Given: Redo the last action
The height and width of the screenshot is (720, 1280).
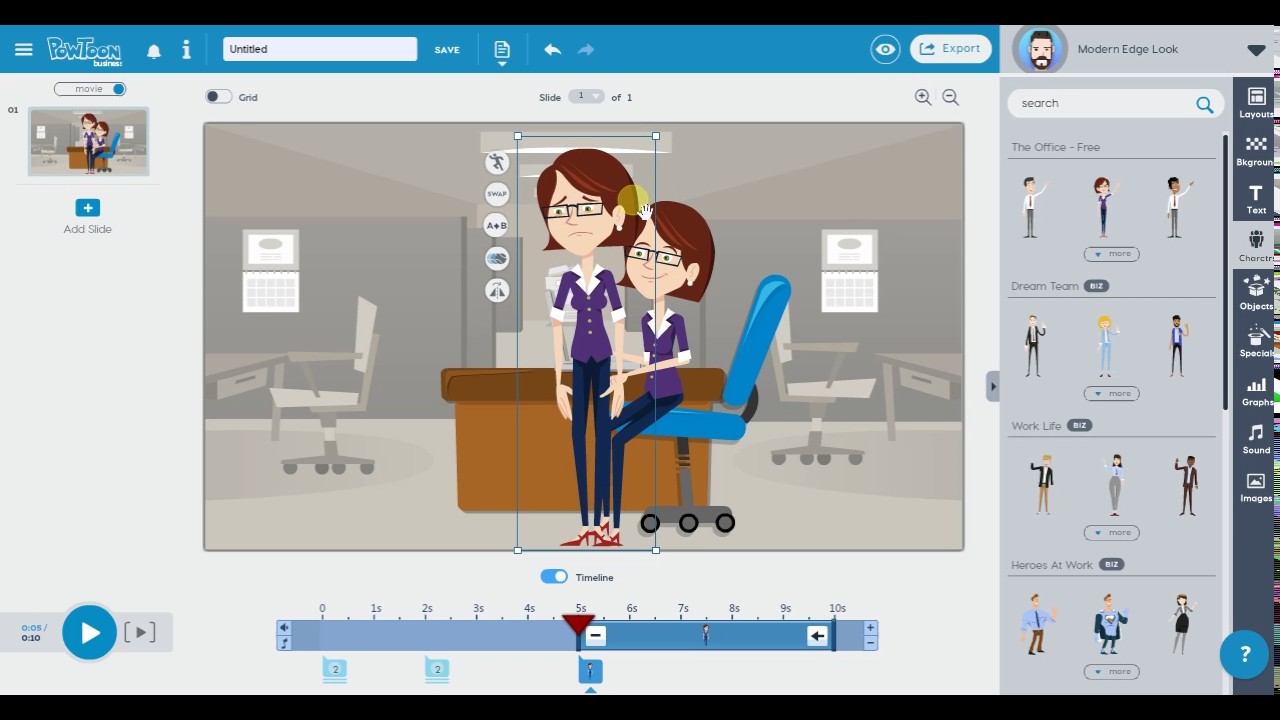Looking at the screenshot, I should 586,49.
